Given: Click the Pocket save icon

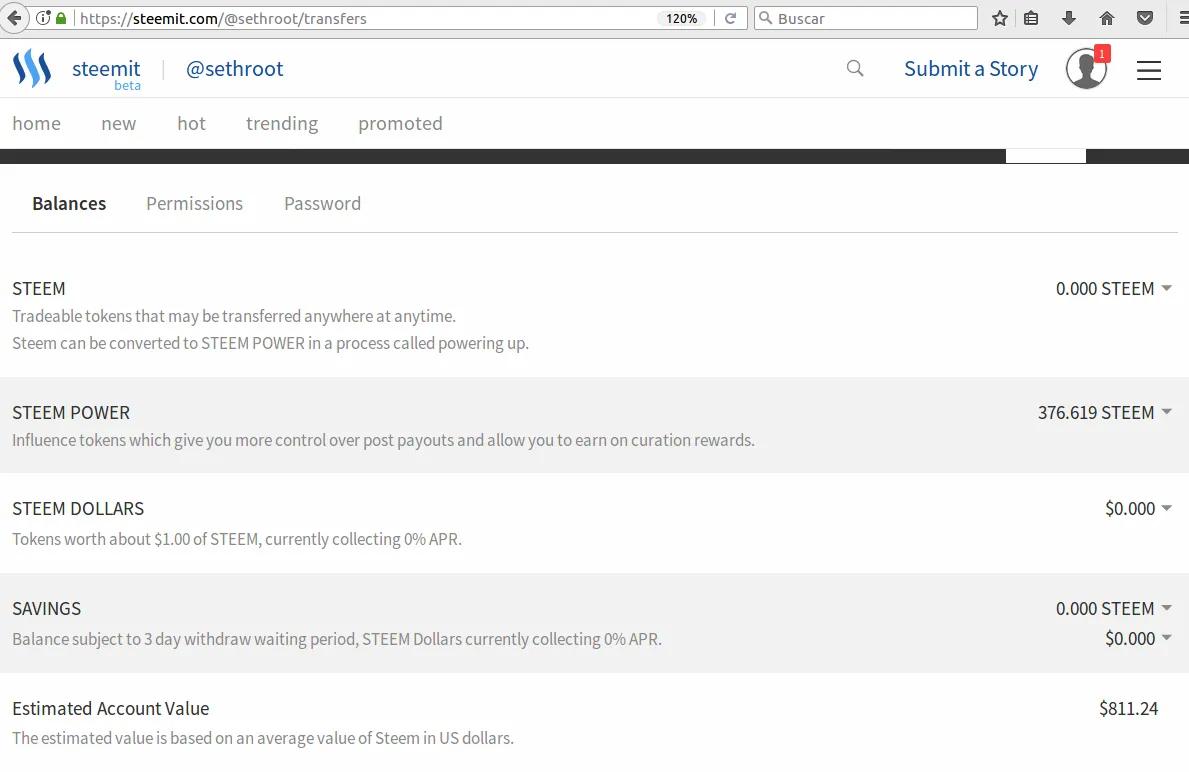Looking at the screenshot, I should click(x=1145, y=18).
